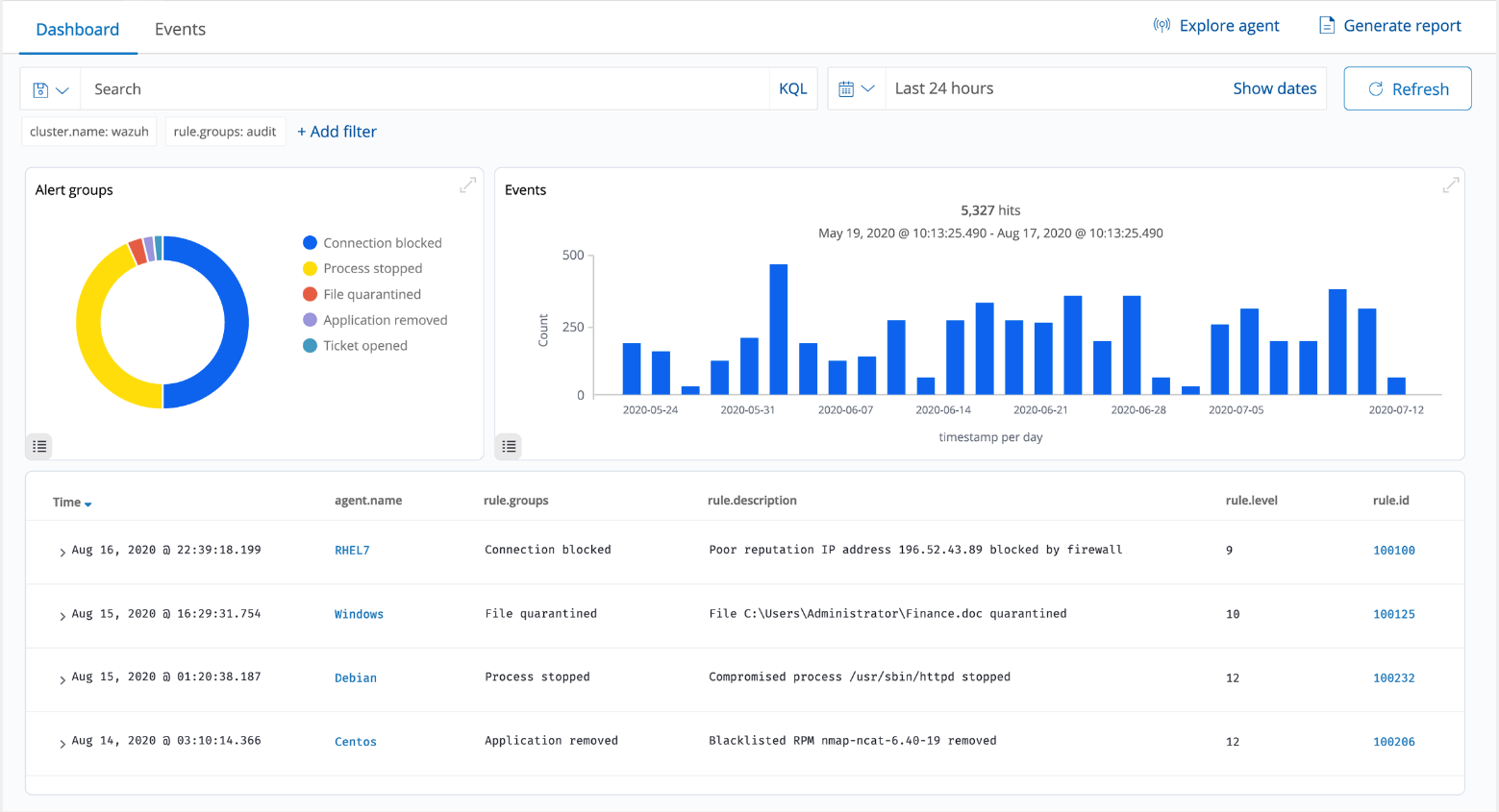Switch to the Dashboard tab

[78, 29]
